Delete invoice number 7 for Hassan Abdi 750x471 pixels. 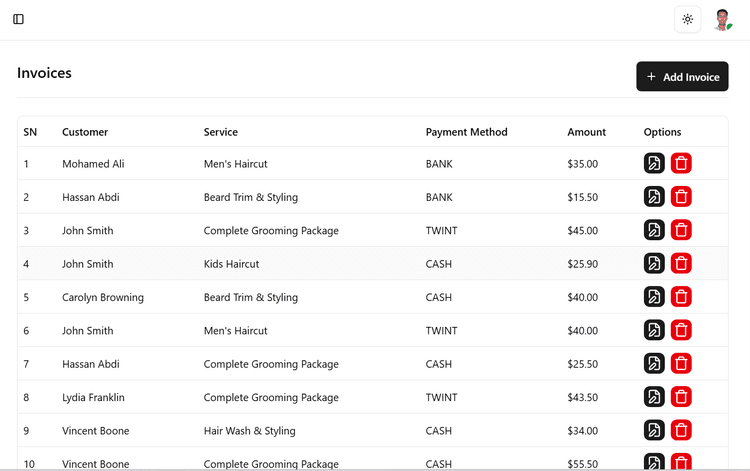click(x=681, y=364)
